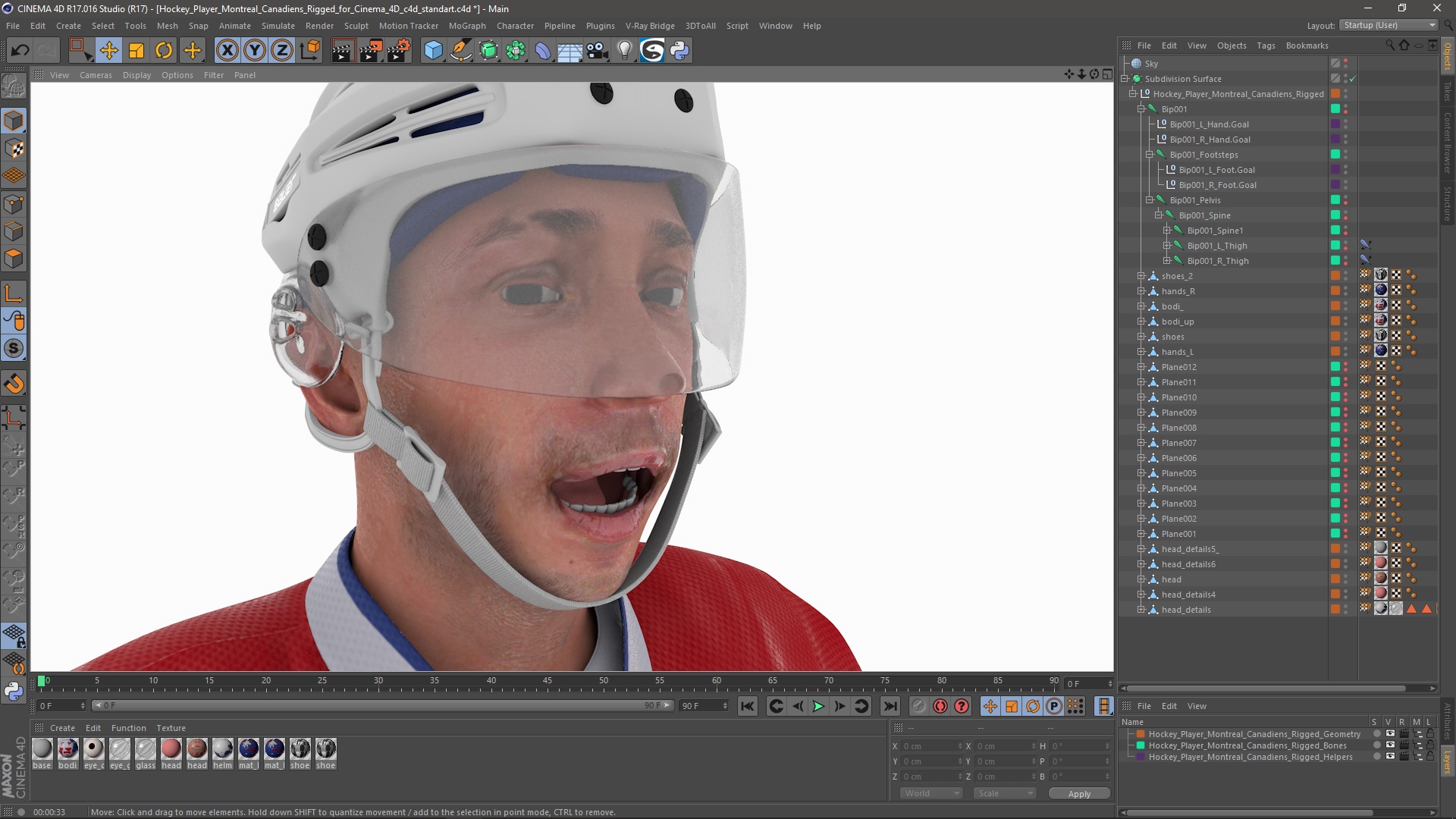Switch to Polygons mode in left sidebar
The height and width of the screenshot is (819, 1456).
point(14,259)
